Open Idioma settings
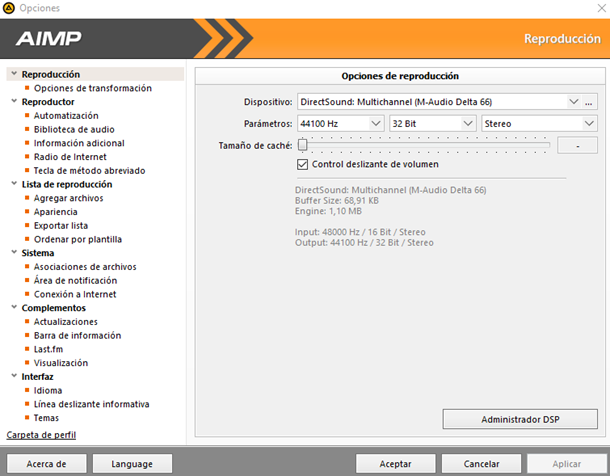The height and width of the screenshot is (476, 610). pos(48,390)
